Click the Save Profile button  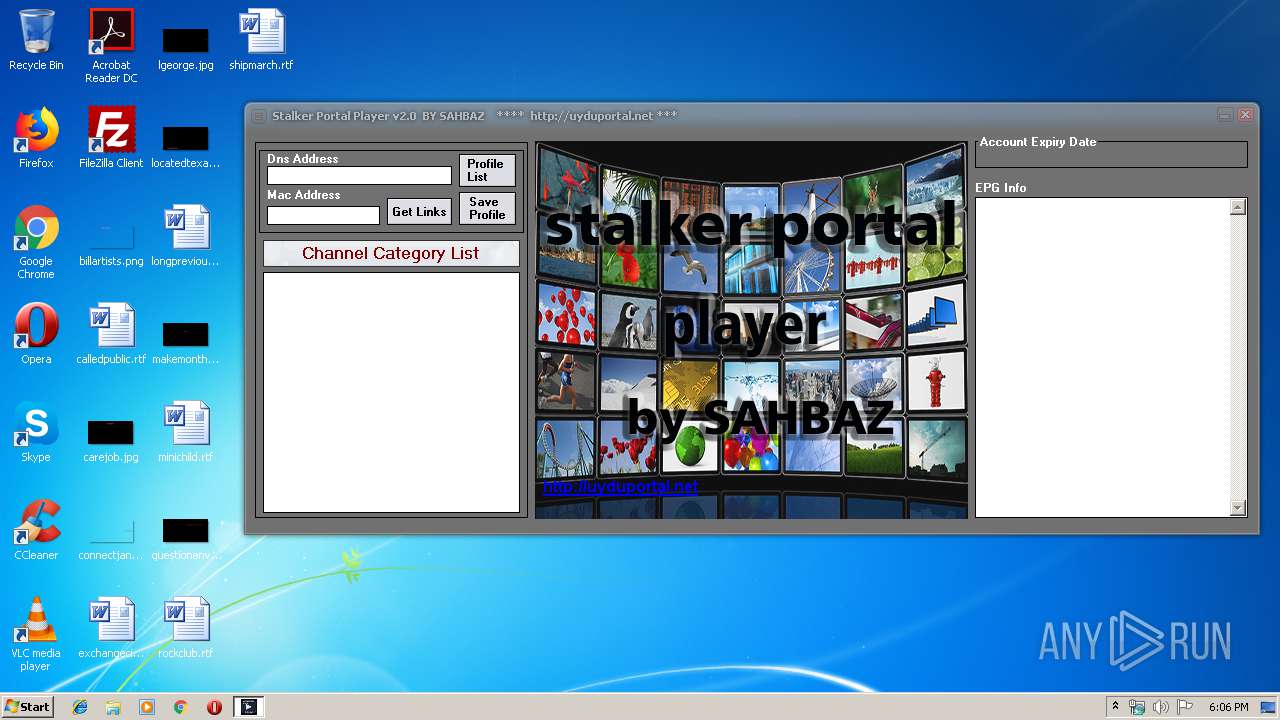tap(487, 208)
